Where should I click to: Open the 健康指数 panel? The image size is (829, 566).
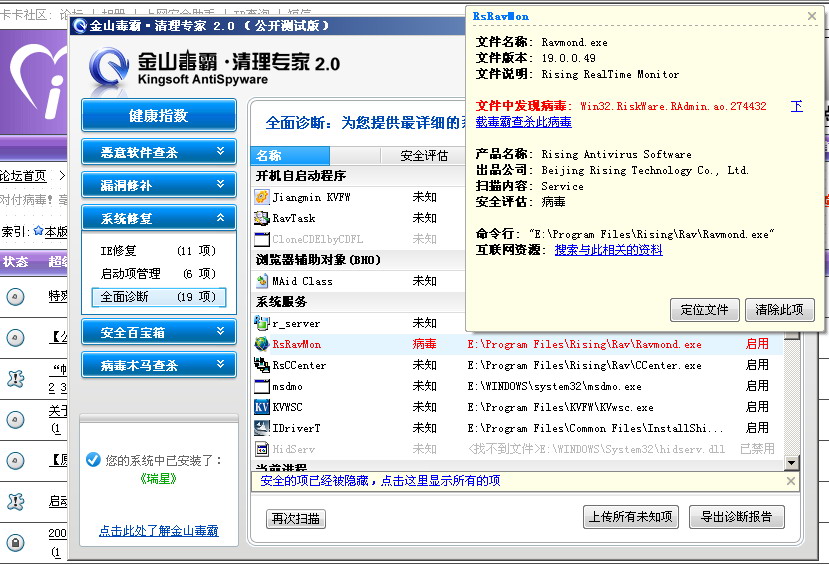[x=159, y=115]
